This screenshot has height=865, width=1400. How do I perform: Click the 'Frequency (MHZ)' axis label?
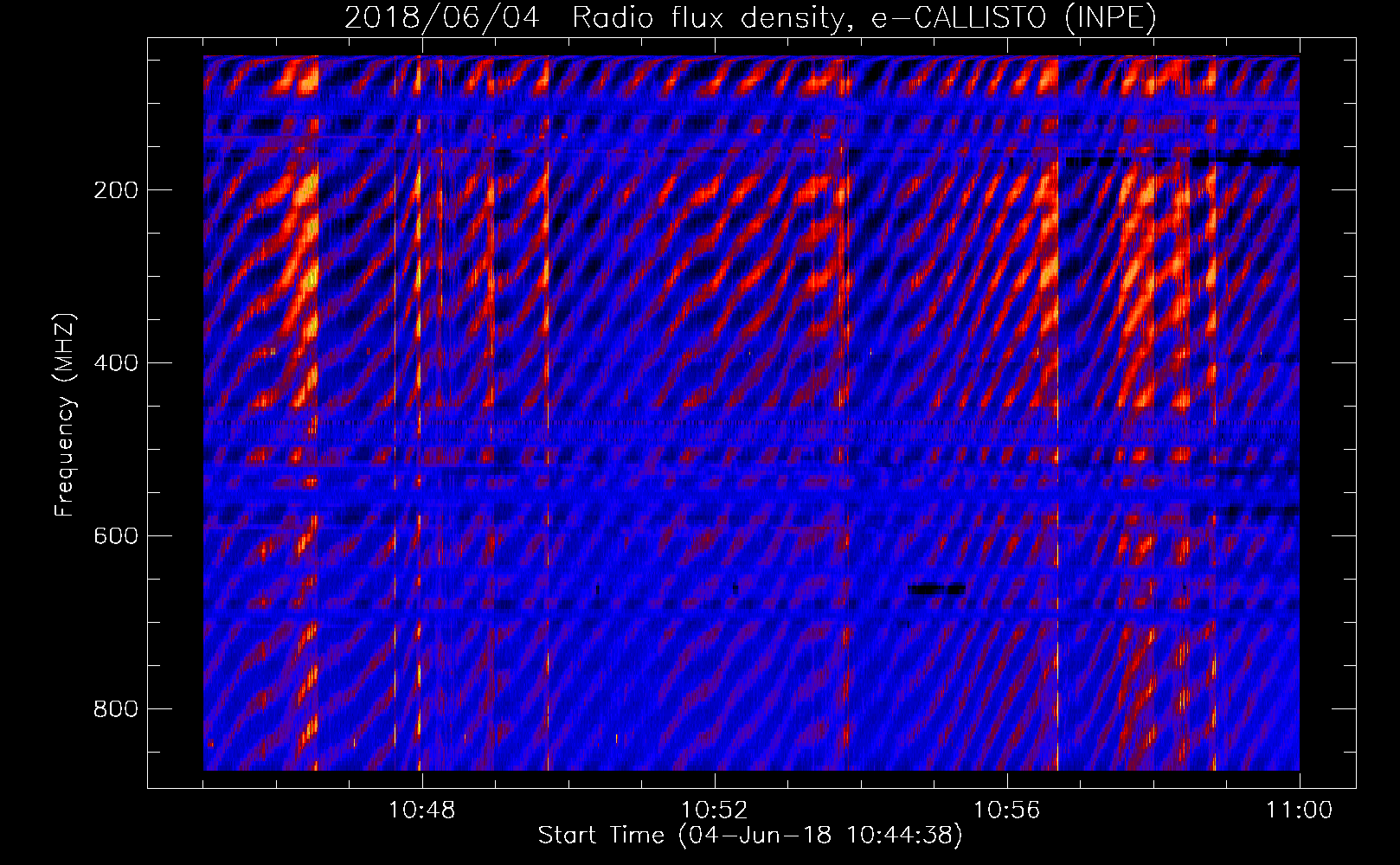tap(65, 415)
